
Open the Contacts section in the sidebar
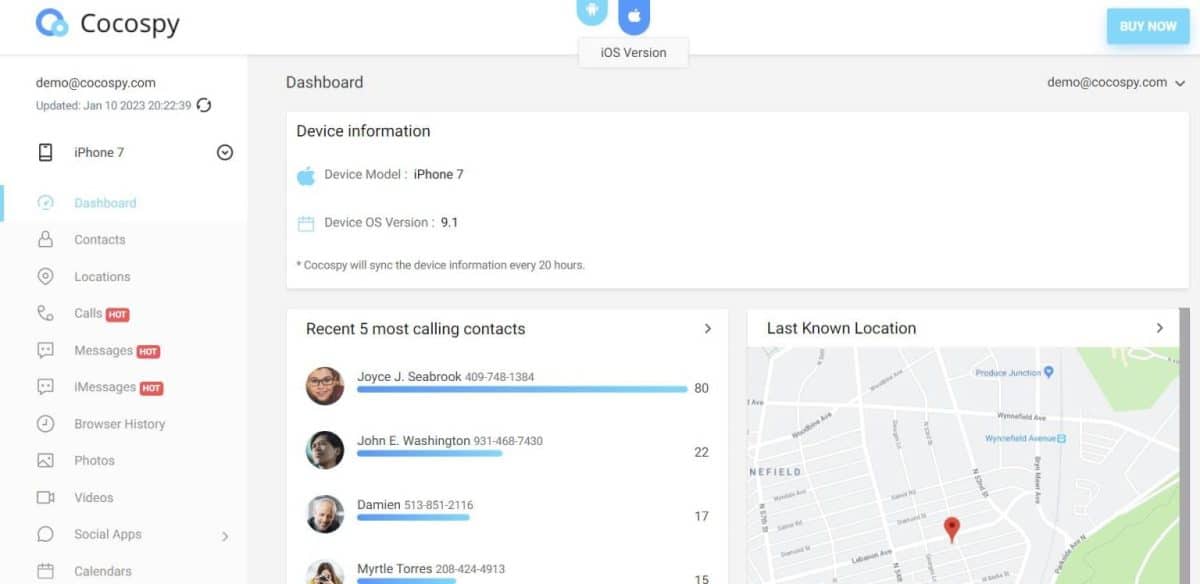(x=99, y=239)
